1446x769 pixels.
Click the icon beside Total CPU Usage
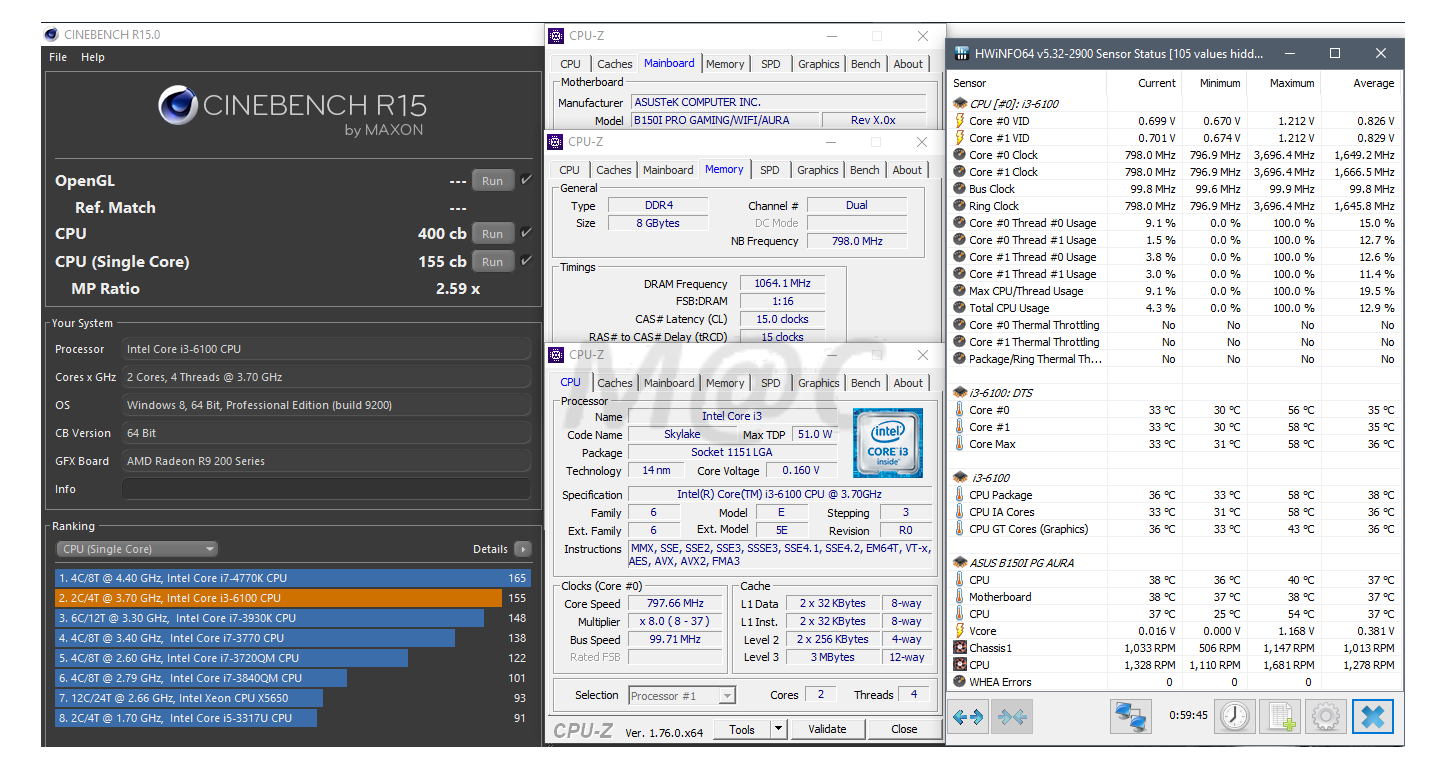960,308
